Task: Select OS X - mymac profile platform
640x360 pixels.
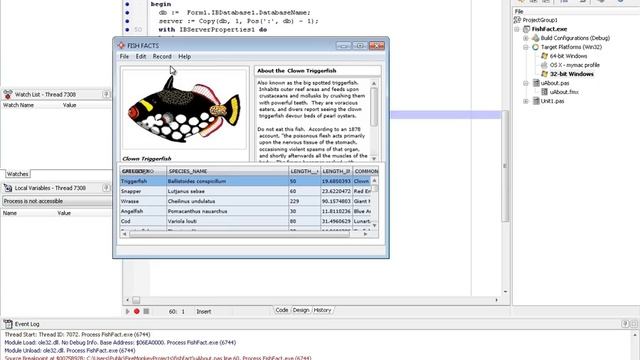Action: pyautogui.click(x=574, y=65)
